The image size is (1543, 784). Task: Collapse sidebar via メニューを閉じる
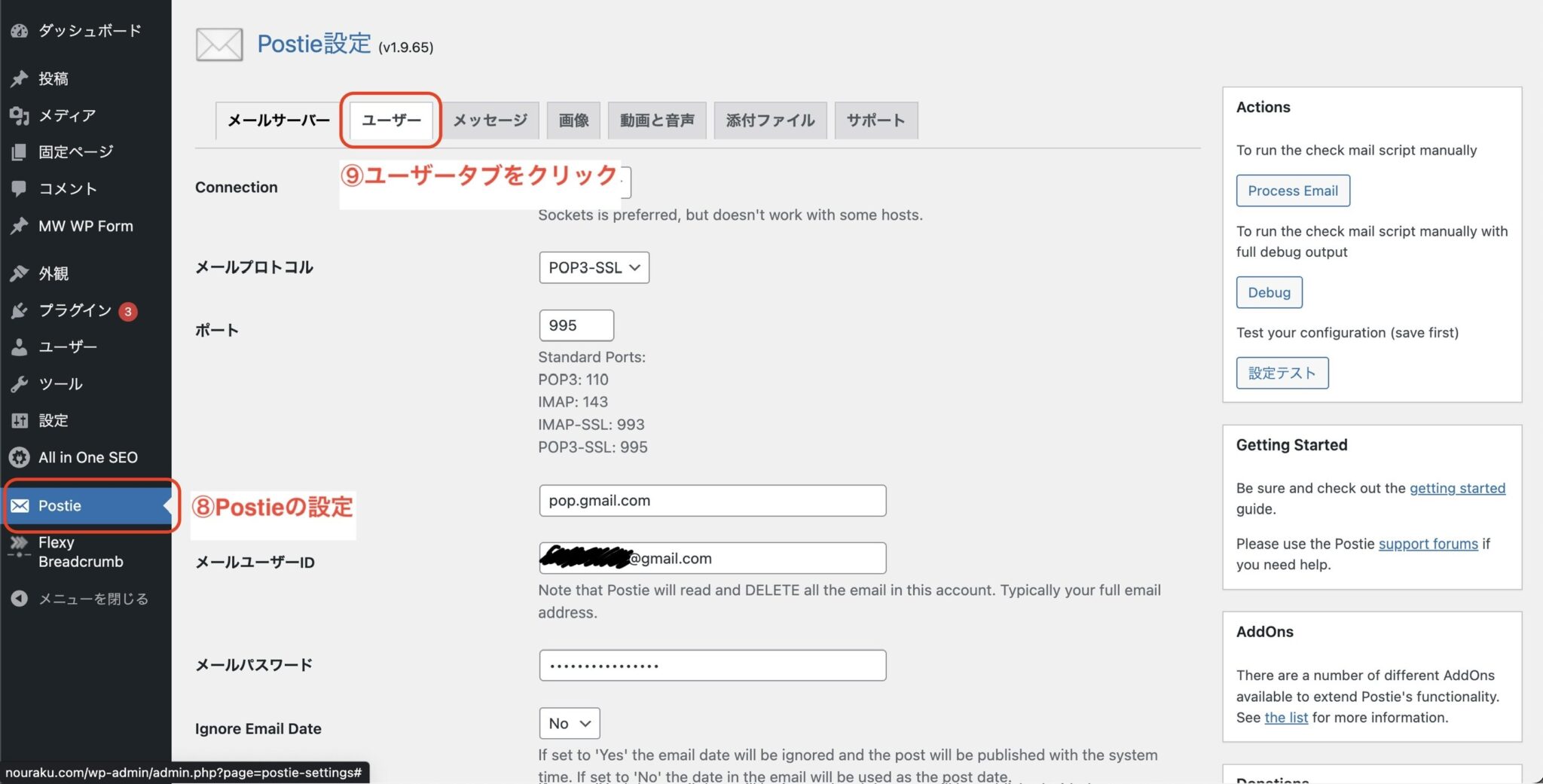tap(84, 598)
